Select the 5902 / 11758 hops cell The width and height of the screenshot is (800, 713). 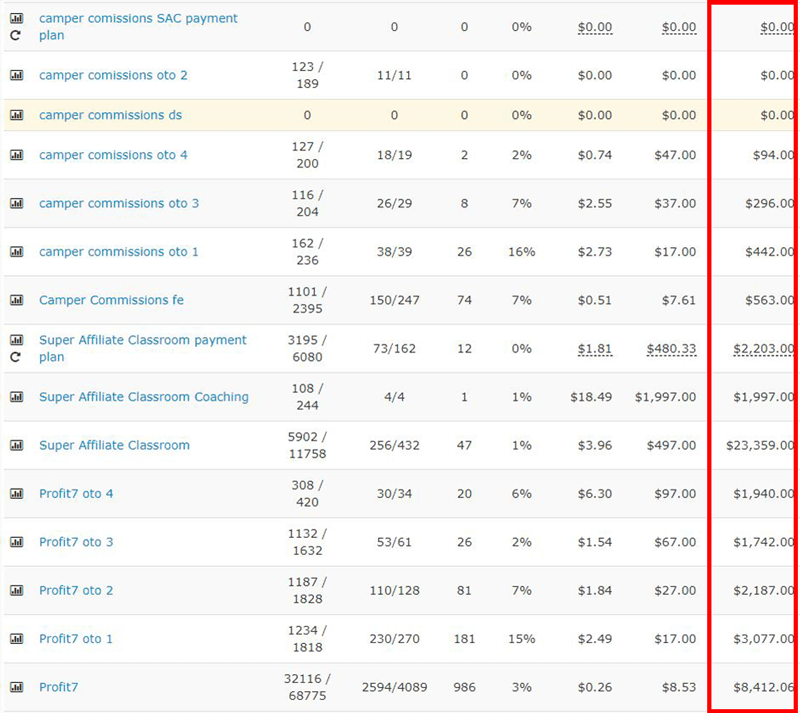(307, 446)
